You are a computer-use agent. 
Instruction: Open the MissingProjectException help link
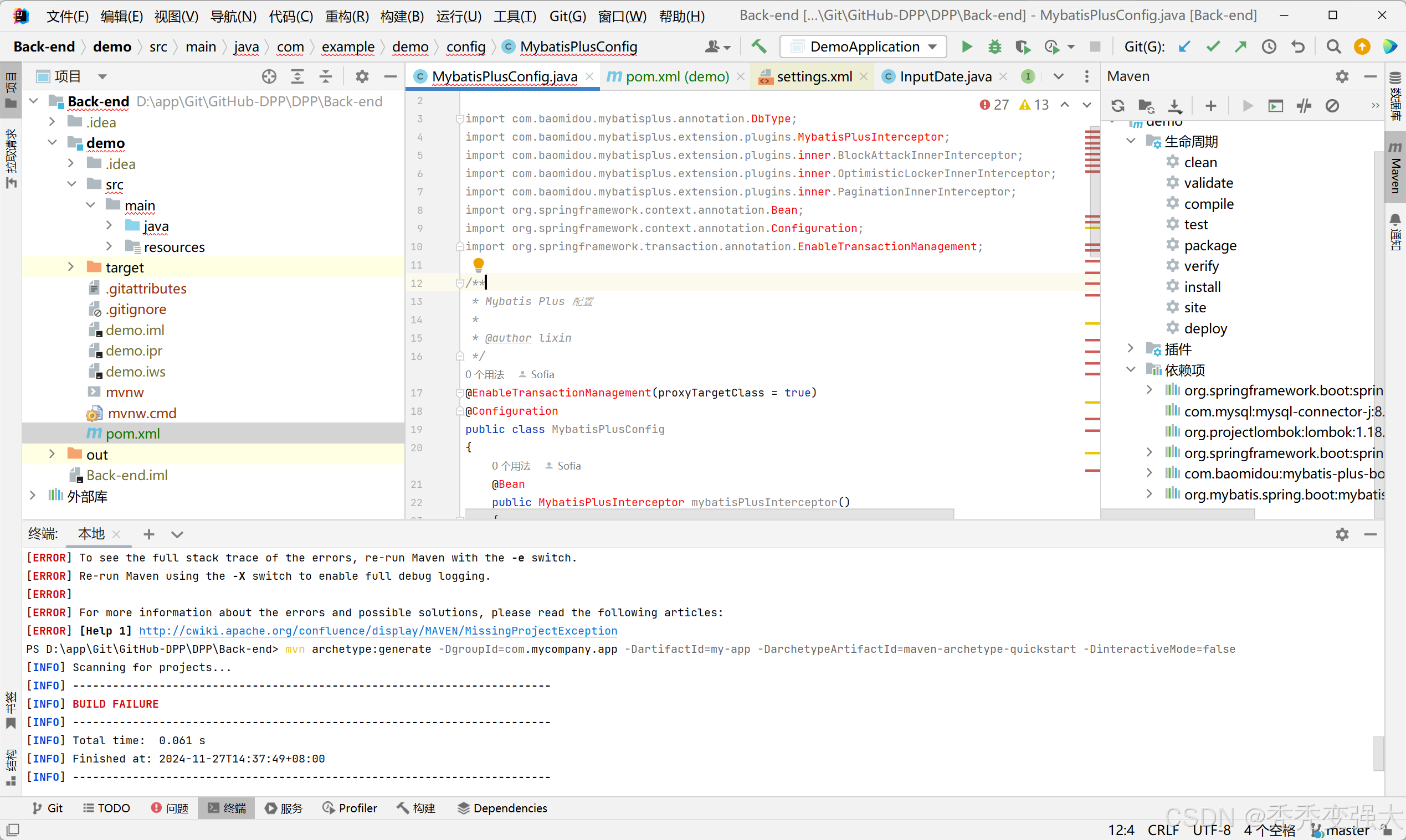(x=378, y=631)
